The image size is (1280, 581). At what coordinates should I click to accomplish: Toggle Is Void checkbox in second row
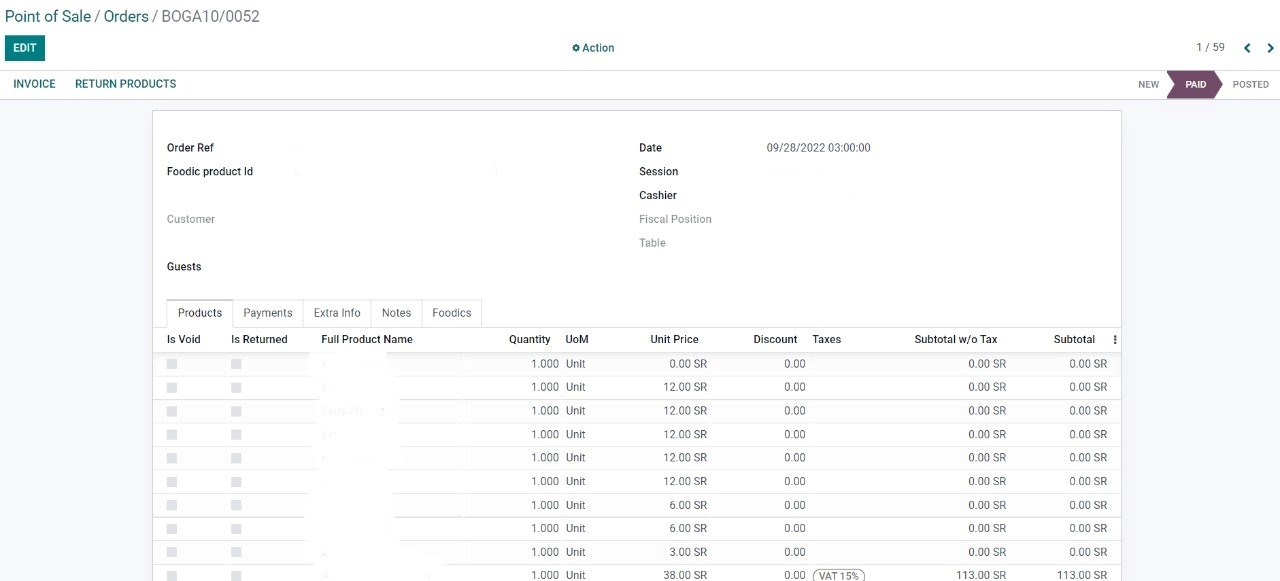pyautogui.click(x=172, y=387)
